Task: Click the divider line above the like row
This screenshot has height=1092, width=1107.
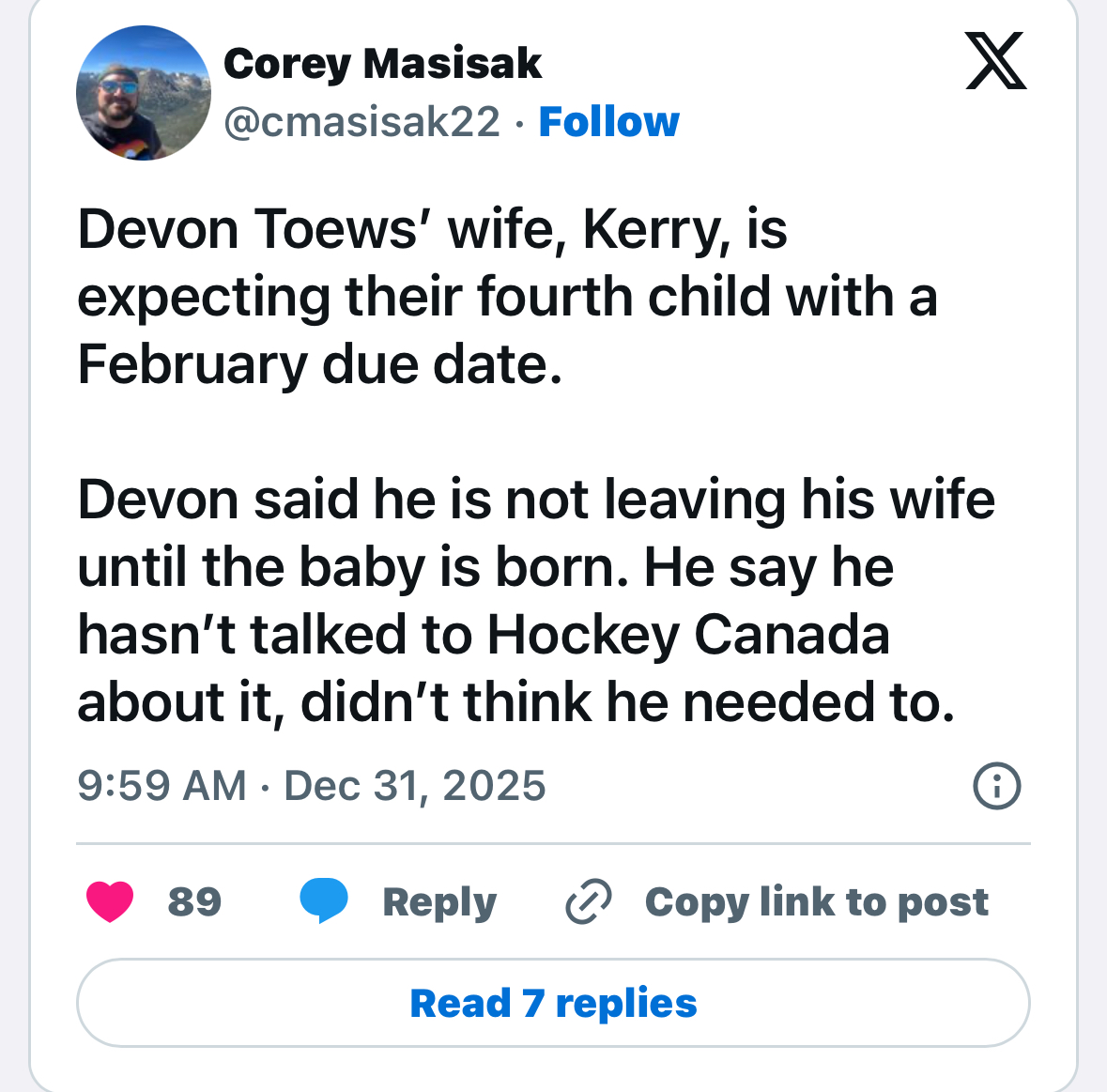Action: tap(553, 843)
